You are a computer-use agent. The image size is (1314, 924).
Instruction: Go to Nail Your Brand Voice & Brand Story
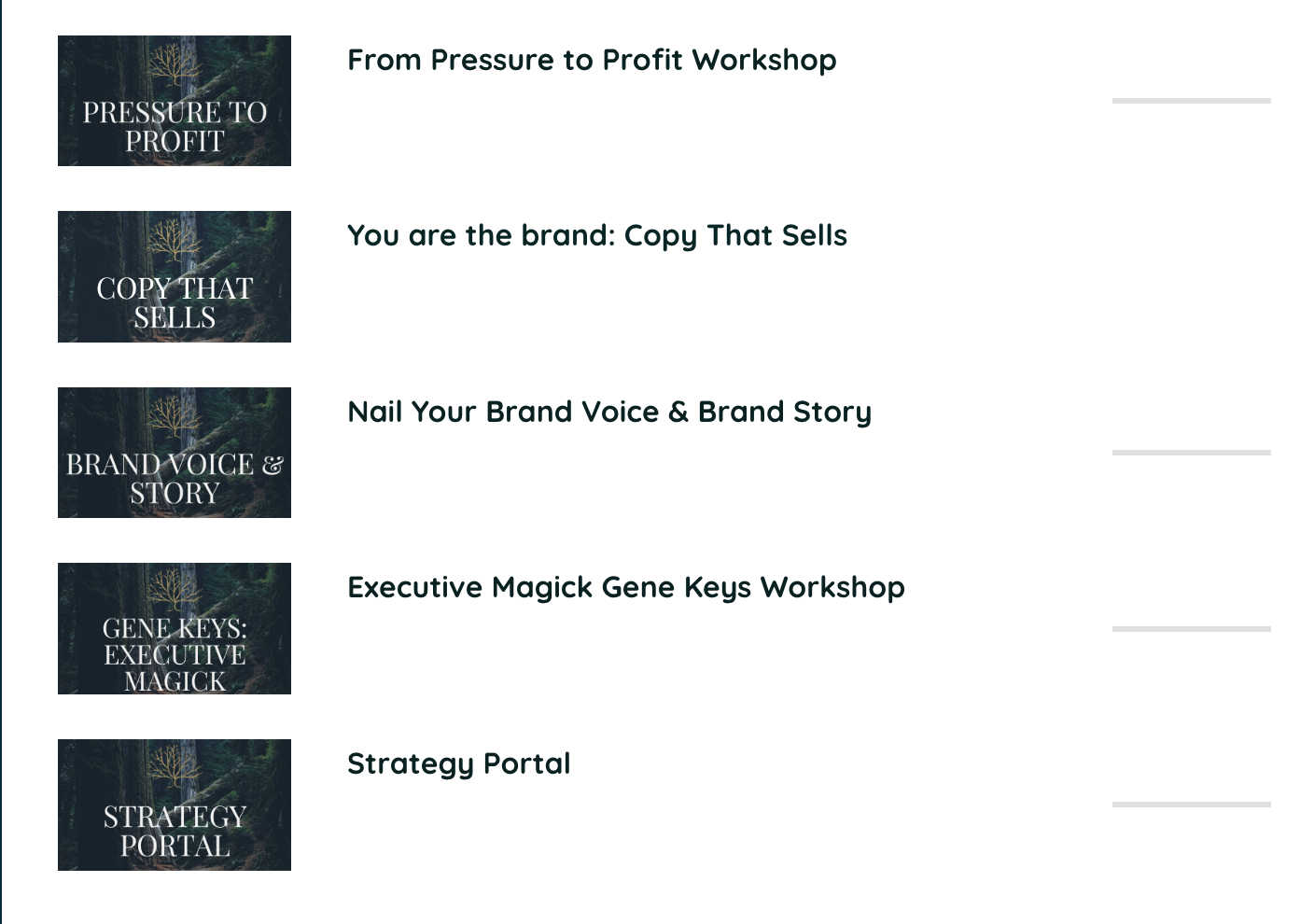[609, 412]
